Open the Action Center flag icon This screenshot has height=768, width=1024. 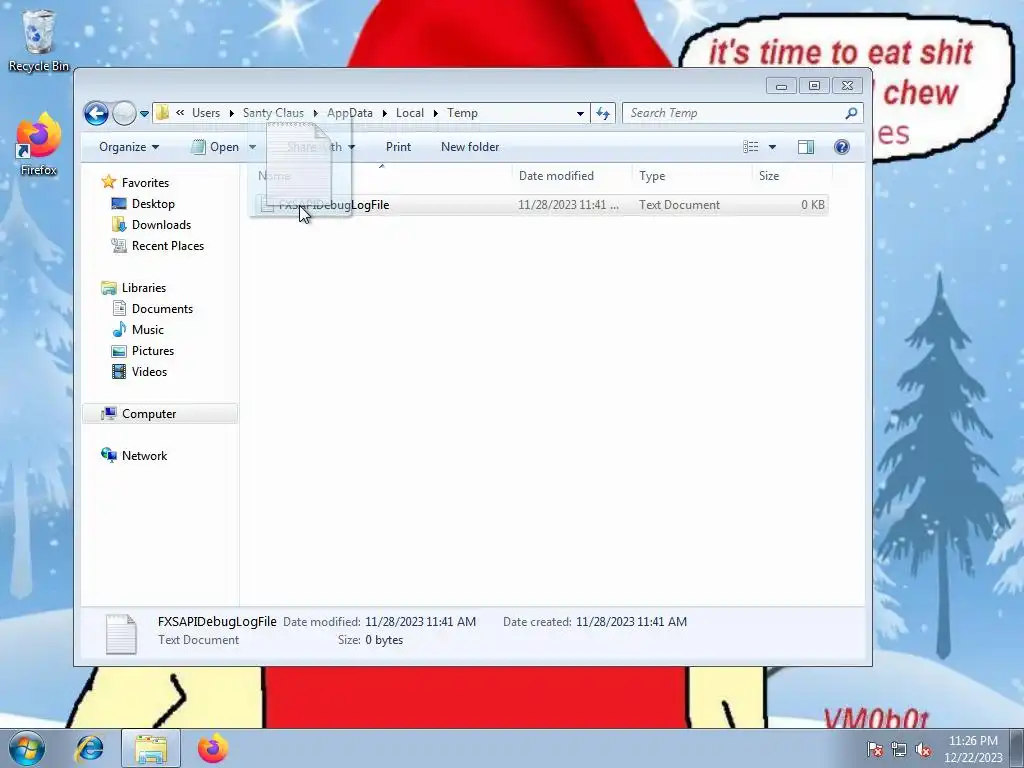[874, 749]
